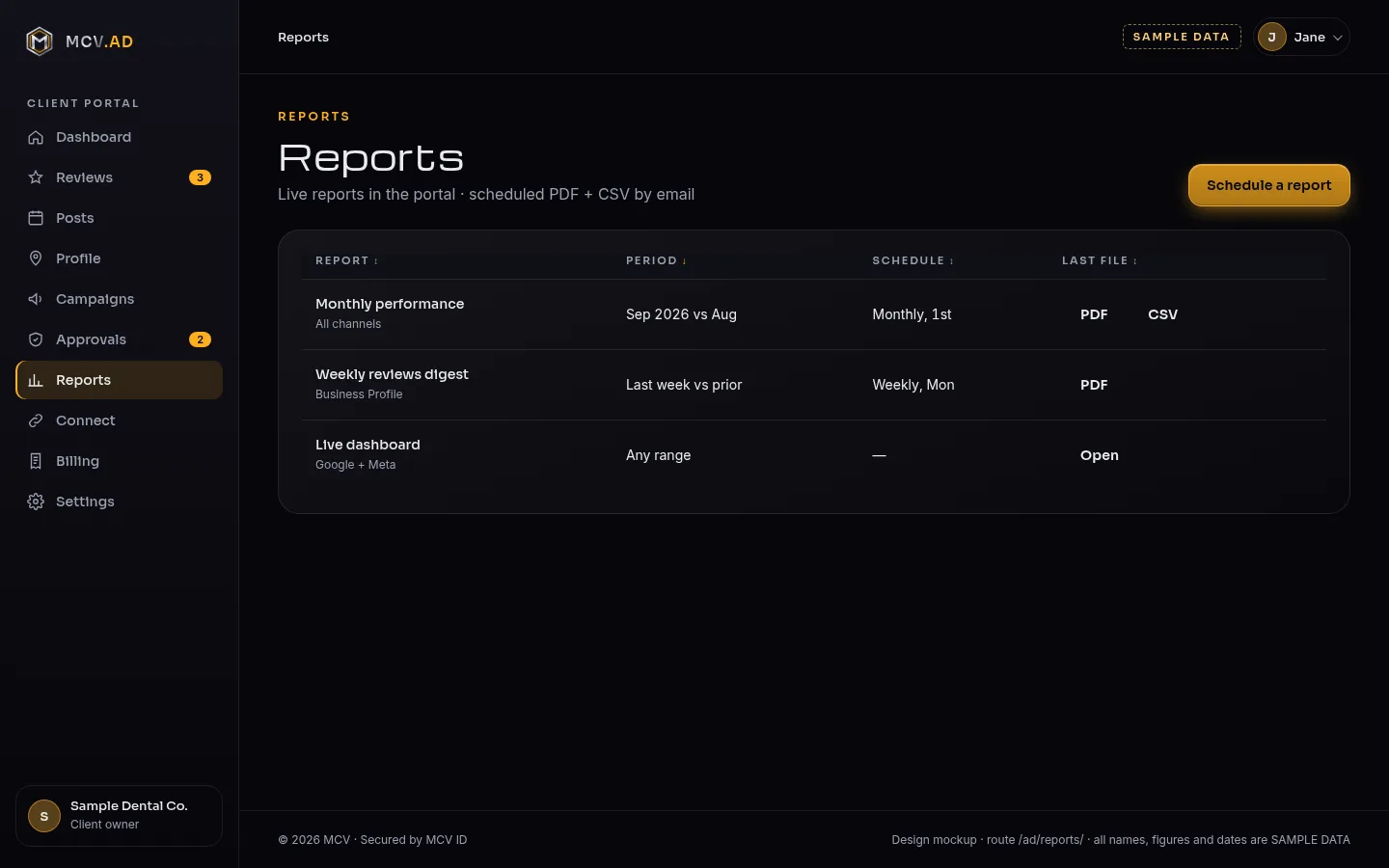
Task: Download Monthly performance PDF
Action: point(1094,314)
